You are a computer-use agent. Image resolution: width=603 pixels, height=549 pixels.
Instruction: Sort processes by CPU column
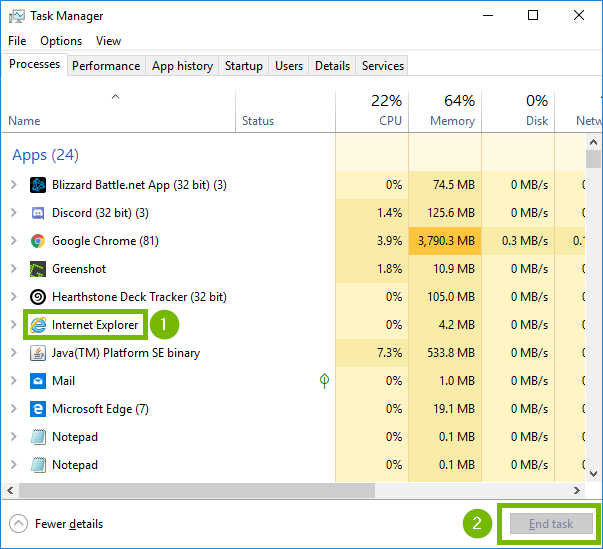click(x=372, y=112)
